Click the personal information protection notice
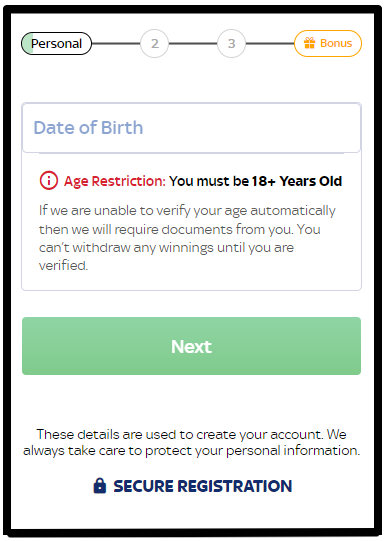This screenshot has height=541, width=387. click(191, 442)
